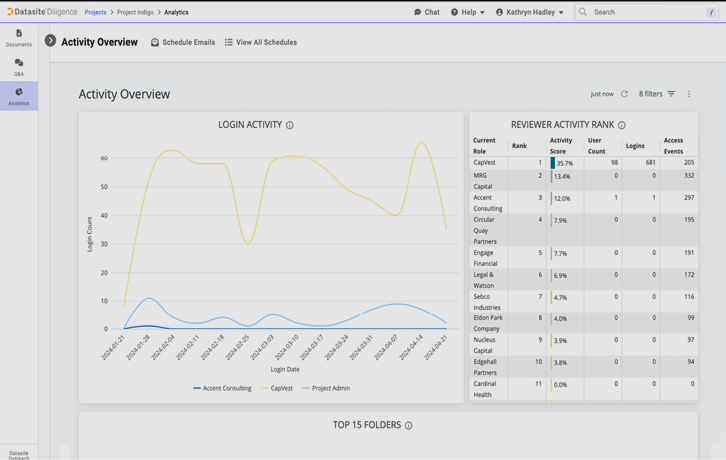This screenshot has height=460, width=726.
Task: Collapse the Activity Overview arrow button
Action: click(x=50, y=41)
